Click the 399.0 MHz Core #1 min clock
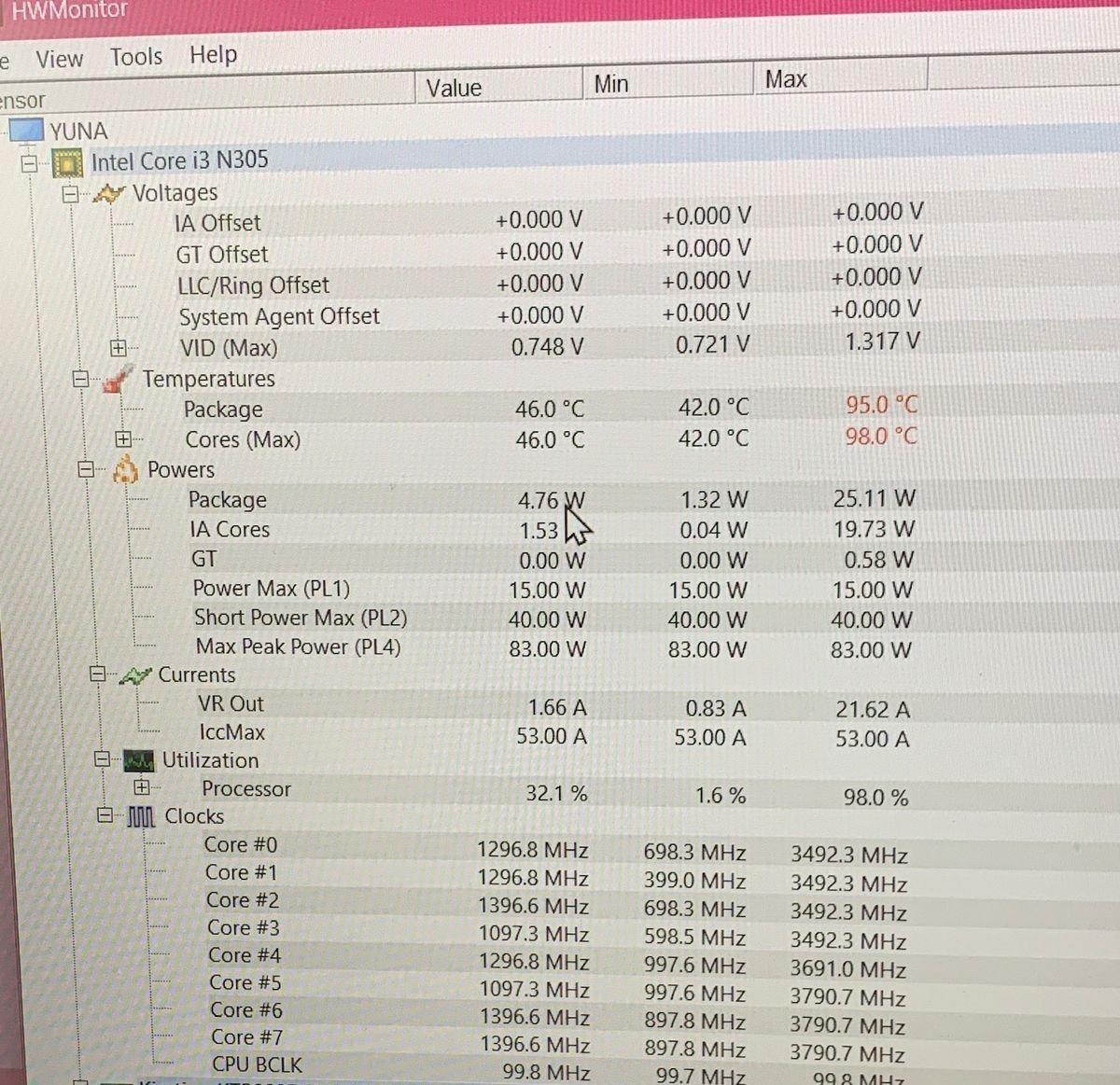 [x=694, y=881]
